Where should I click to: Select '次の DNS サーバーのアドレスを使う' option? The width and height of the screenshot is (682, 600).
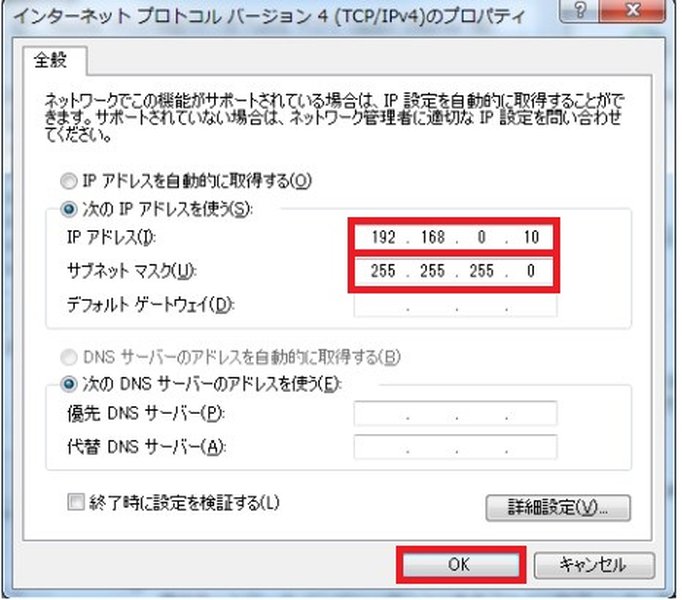69,384
